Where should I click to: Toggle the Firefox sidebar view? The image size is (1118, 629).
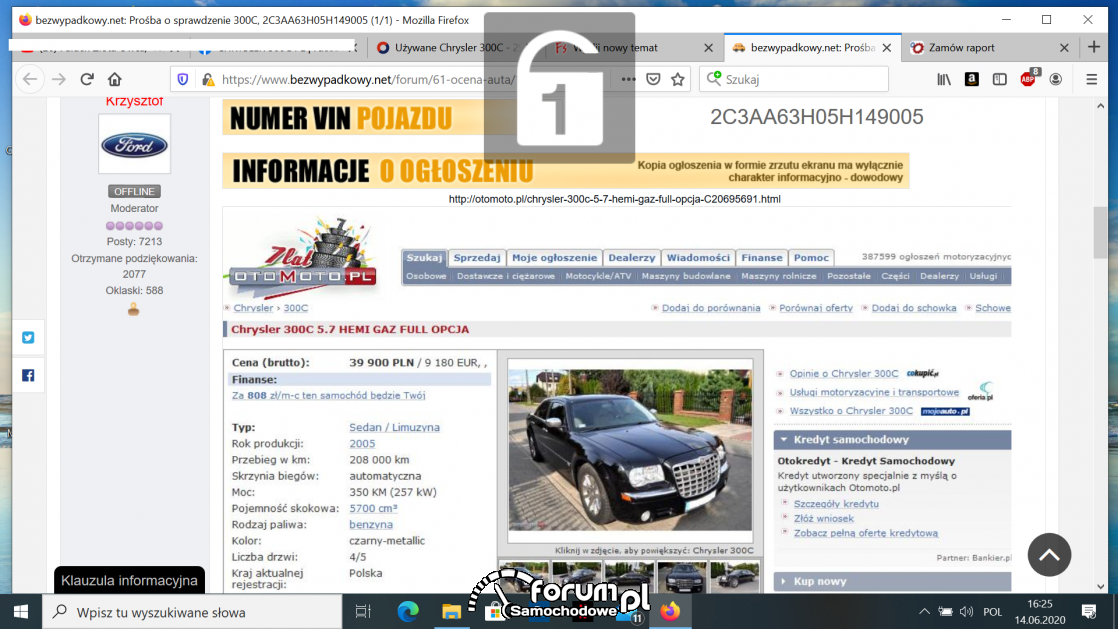1000,79
